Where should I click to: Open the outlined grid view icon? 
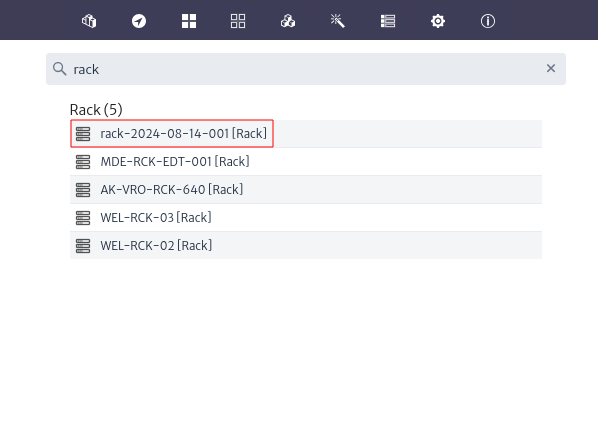click(238, 21)
